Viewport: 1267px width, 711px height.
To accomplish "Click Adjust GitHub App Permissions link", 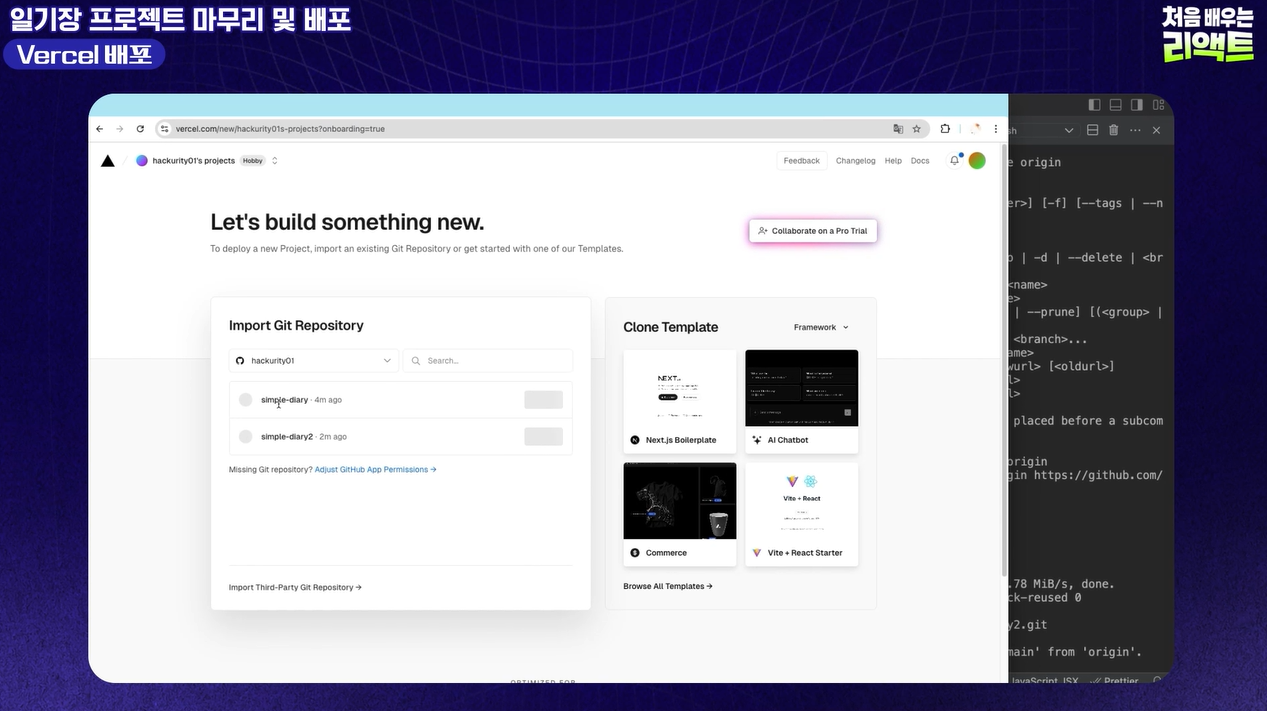I will (375, 469).
